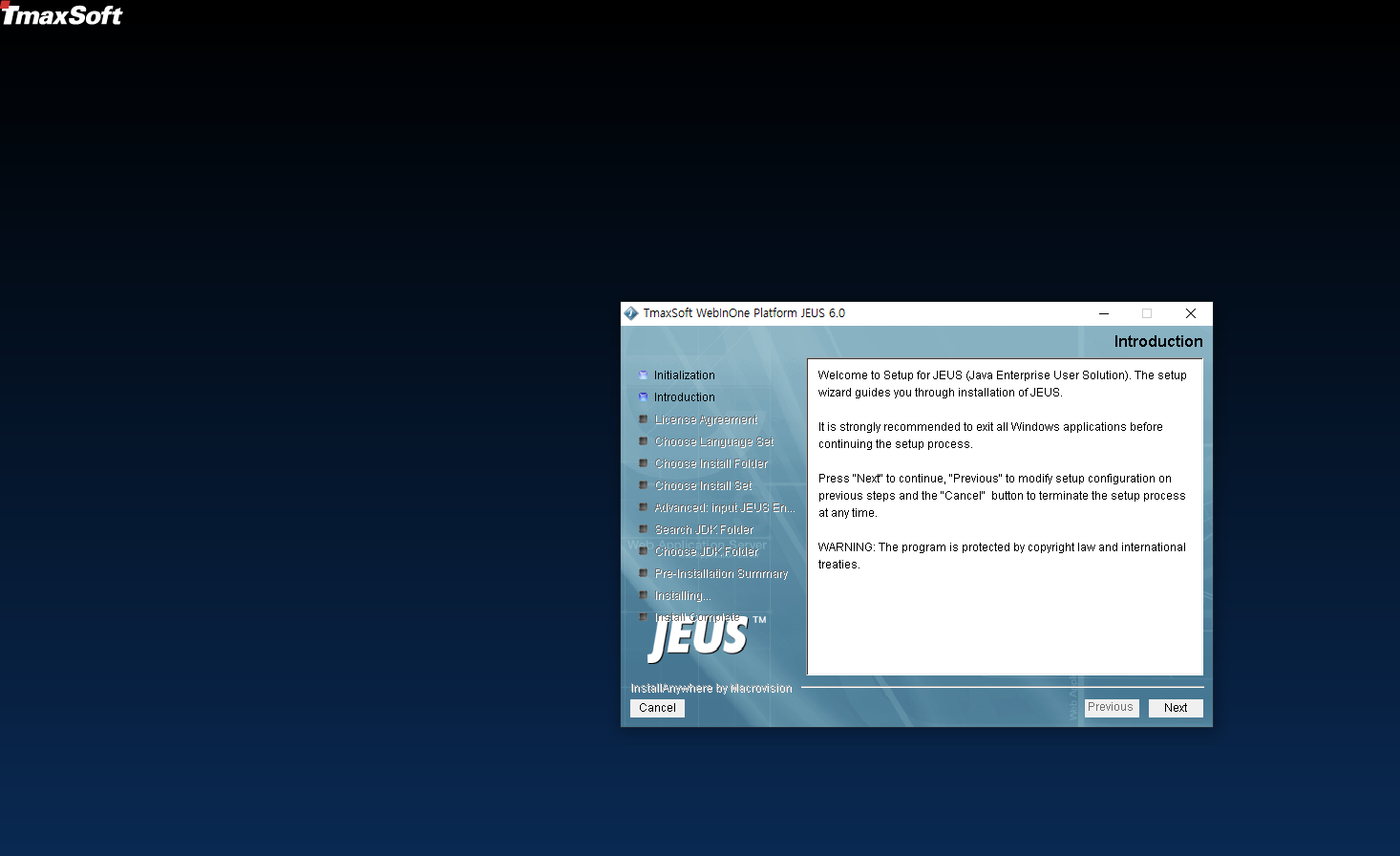Image resolution: width=1400 pixels, height=856 pixels.
Task: Click the Choose Install Folder bullet icon
Action: (x=643, y=462)
